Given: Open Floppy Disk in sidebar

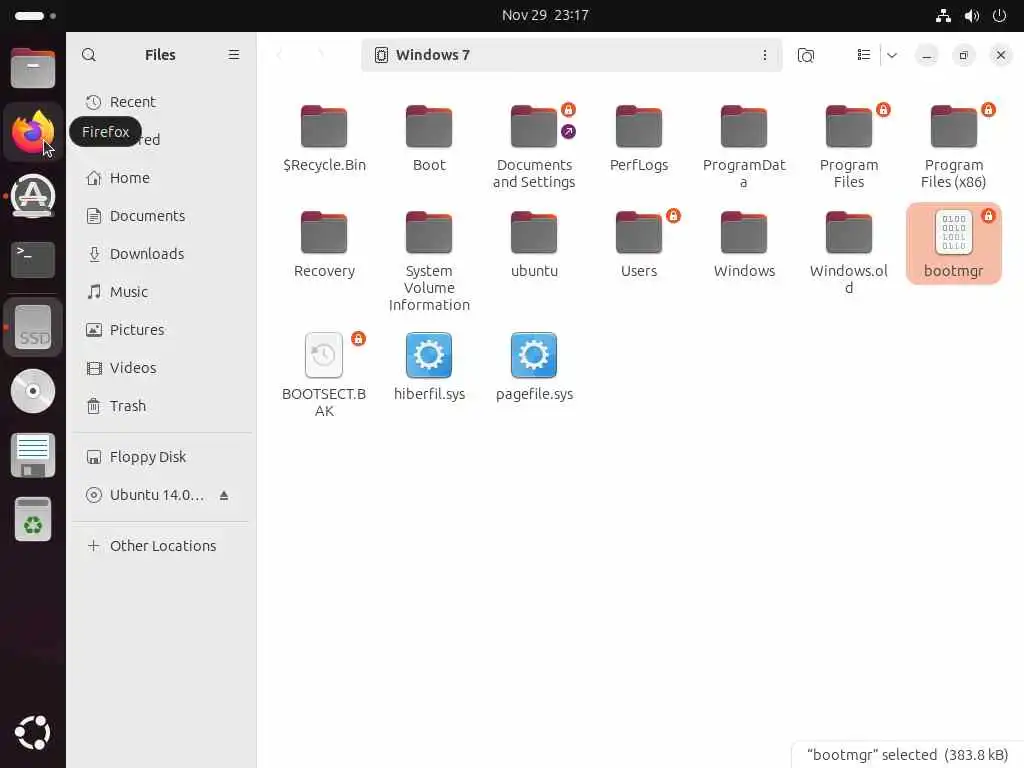Looking at the screenshot, I should pos(161,457).
